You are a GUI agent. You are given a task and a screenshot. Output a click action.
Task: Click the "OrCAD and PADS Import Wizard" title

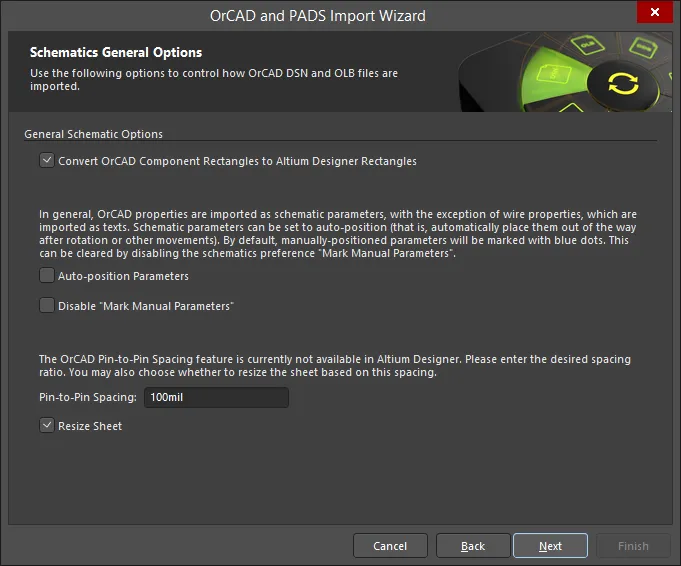[x=317, y=16]
